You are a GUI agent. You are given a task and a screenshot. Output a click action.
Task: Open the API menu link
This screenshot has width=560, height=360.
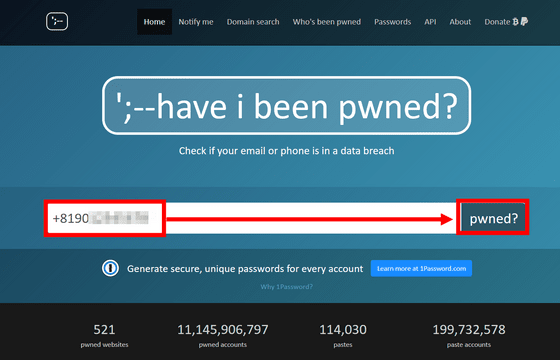430,22
